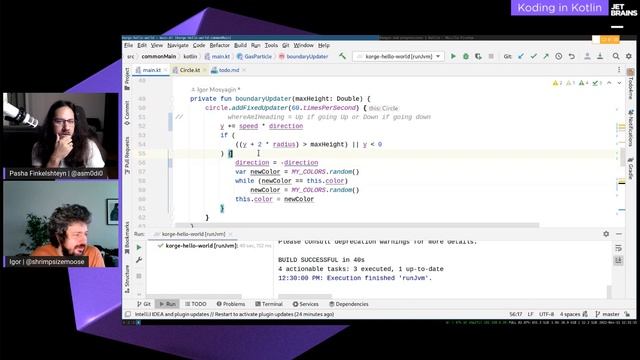
Task: Open the korge-hello-world [runJvm] configuration dropdown
Action: 398,56
